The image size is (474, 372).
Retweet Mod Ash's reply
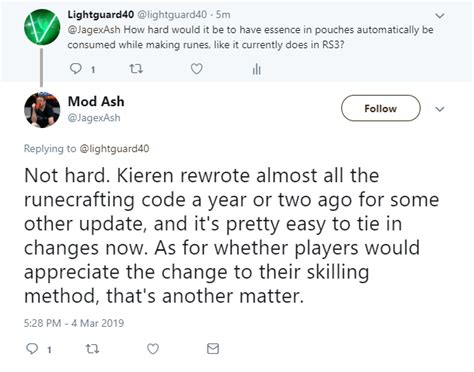click(x=92, y=349)
